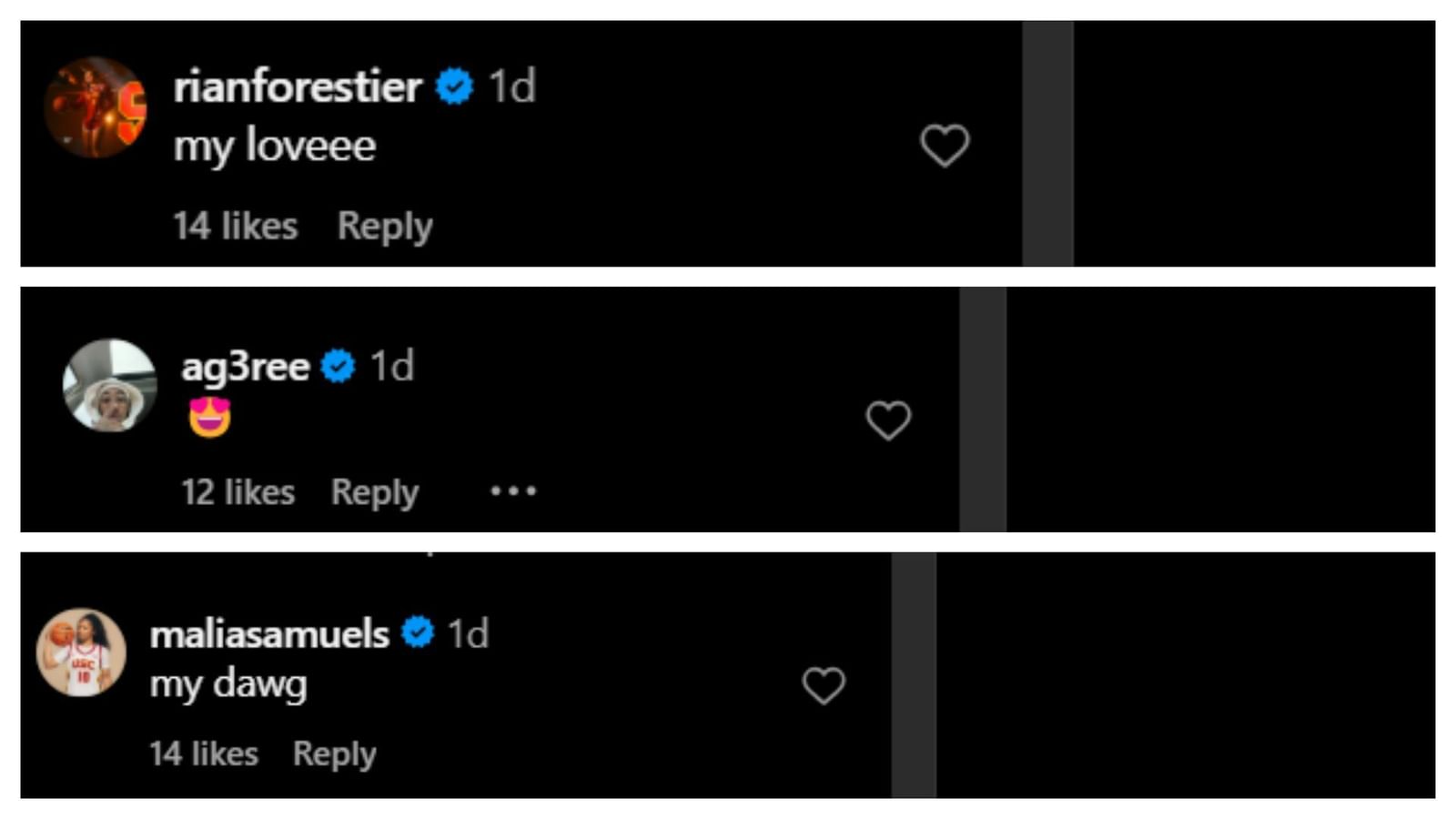This screenshot has height=819, width=1456.
Task: Click the scrollbar beside rianforestier's comment
Action: [1047, 144]
